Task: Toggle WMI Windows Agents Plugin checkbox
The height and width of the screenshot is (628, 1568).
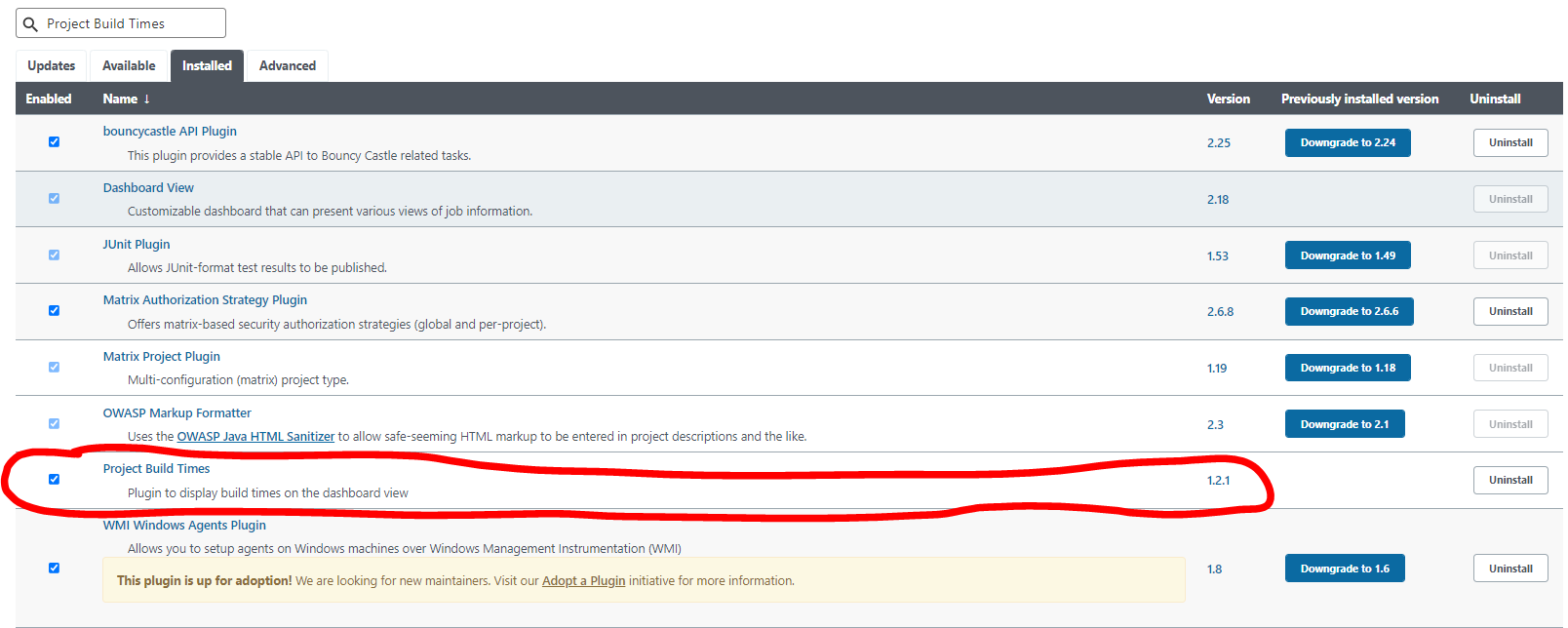Action: coord(54,568)
